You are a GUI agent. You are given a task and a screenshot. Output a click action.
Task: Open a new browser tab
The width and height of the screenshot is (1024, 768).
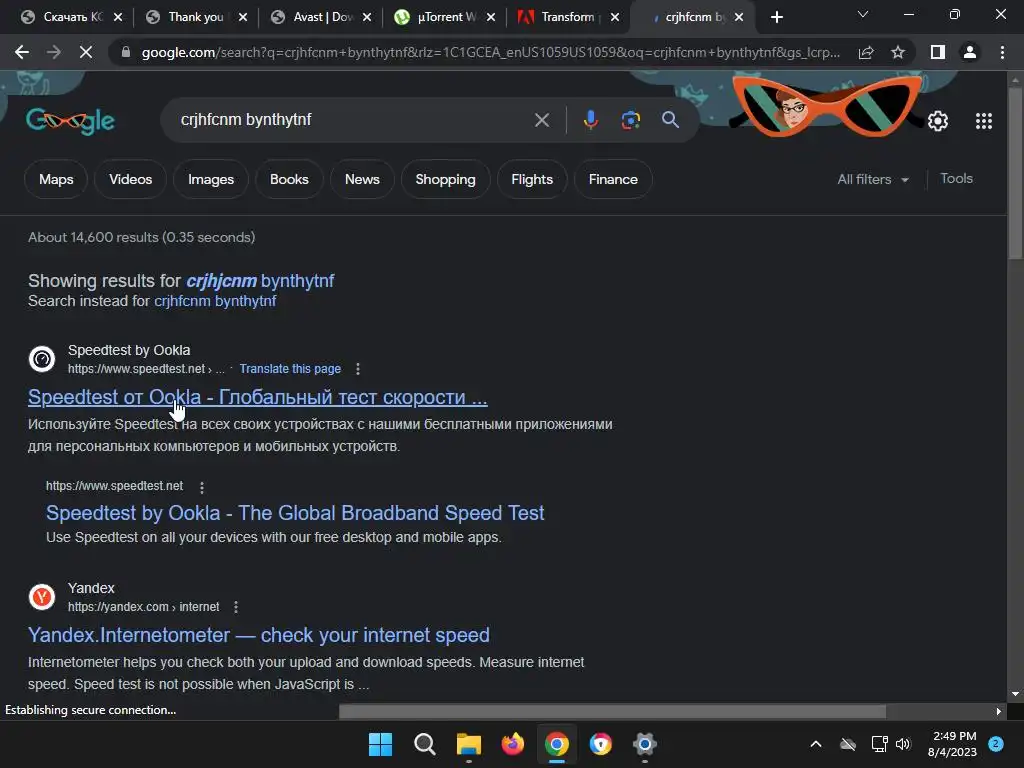776,17
